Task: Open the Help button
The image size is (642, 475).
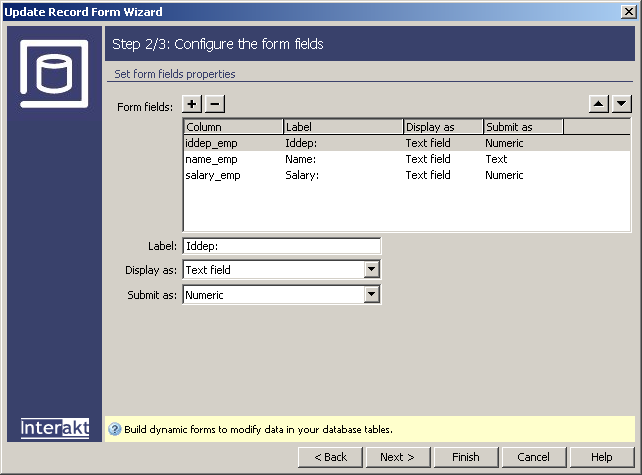Action: point(601,457)
